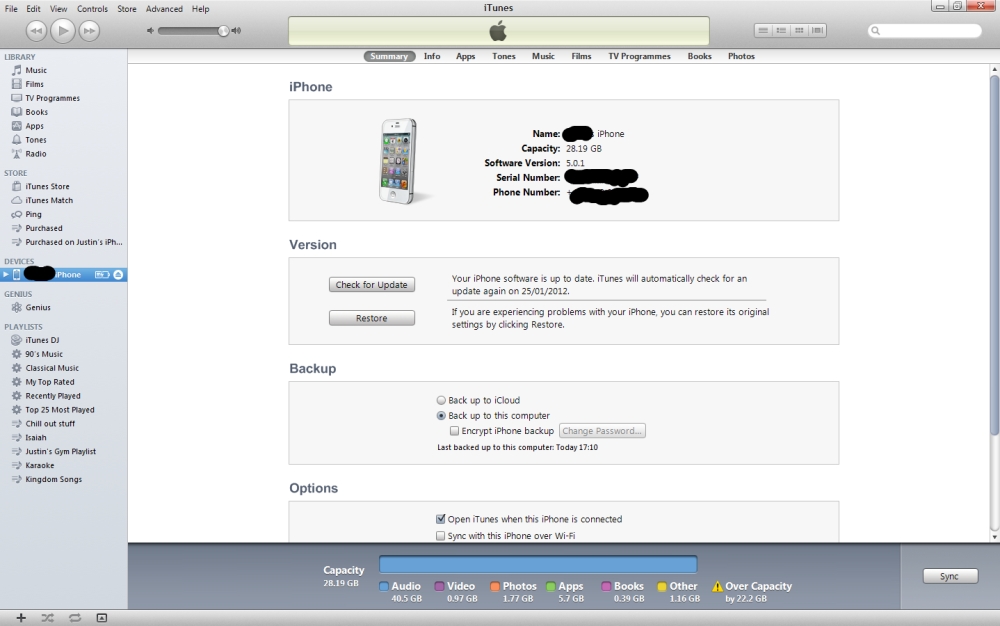Image resolution: width=1000 pixels, height=626 pixels.
Task: Eject the iPhone using the eject icon
Action: click(x=118, y=275)
